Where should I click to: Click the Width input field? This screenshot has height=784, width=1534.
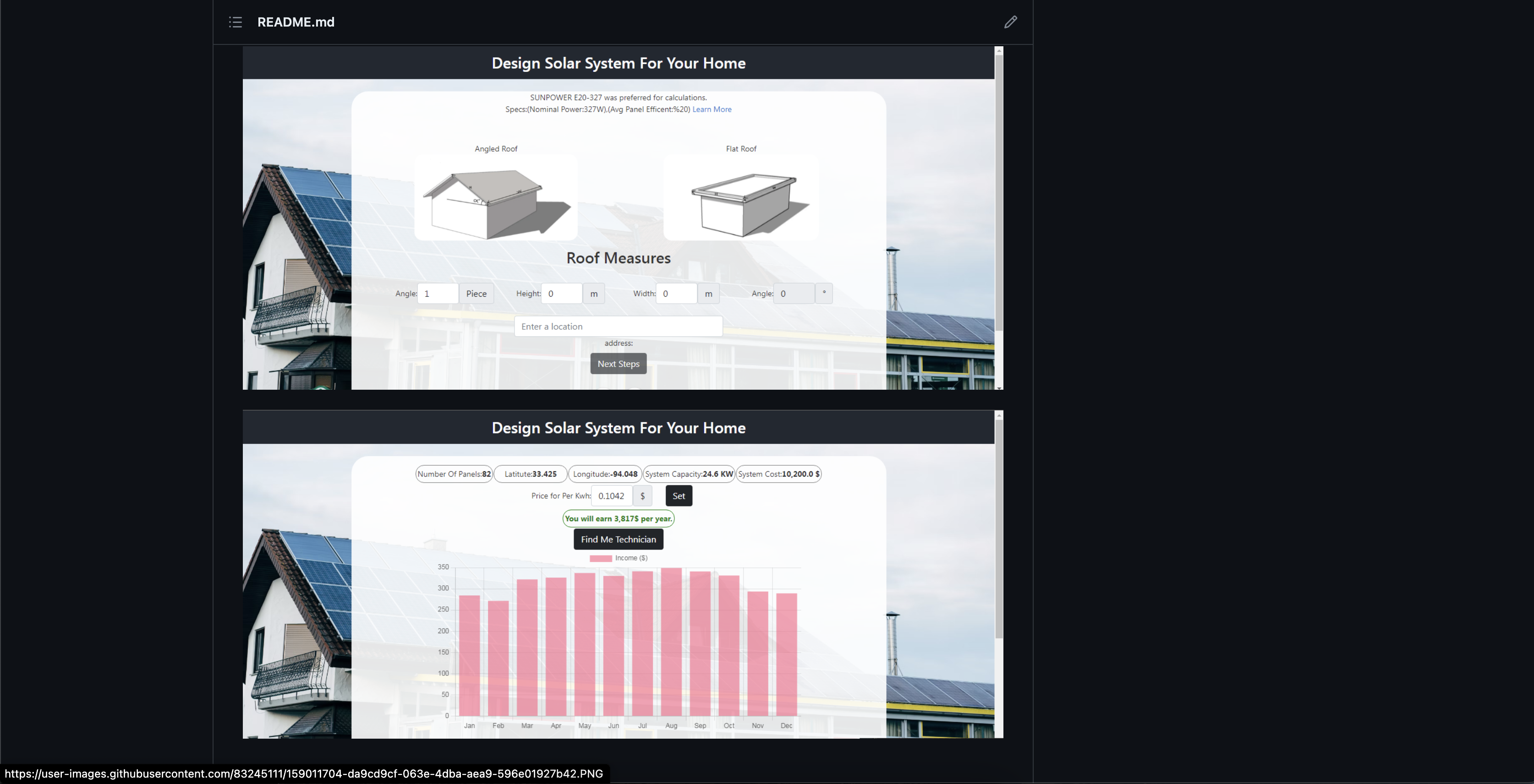[676, 294]
